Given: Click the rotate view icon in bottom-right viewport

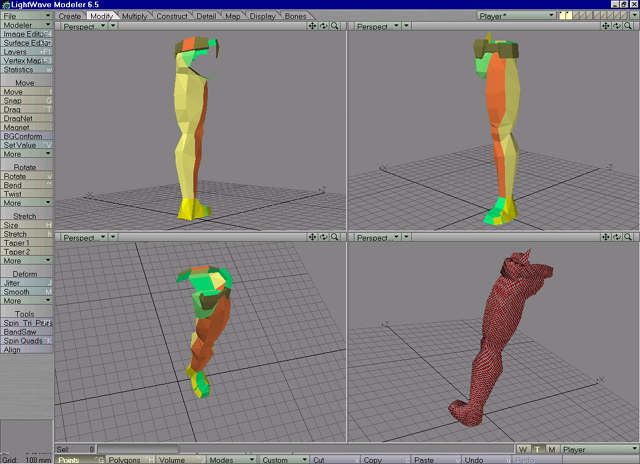Looking at the screenshot, I should pyautogui.click(x=617, y=237).
